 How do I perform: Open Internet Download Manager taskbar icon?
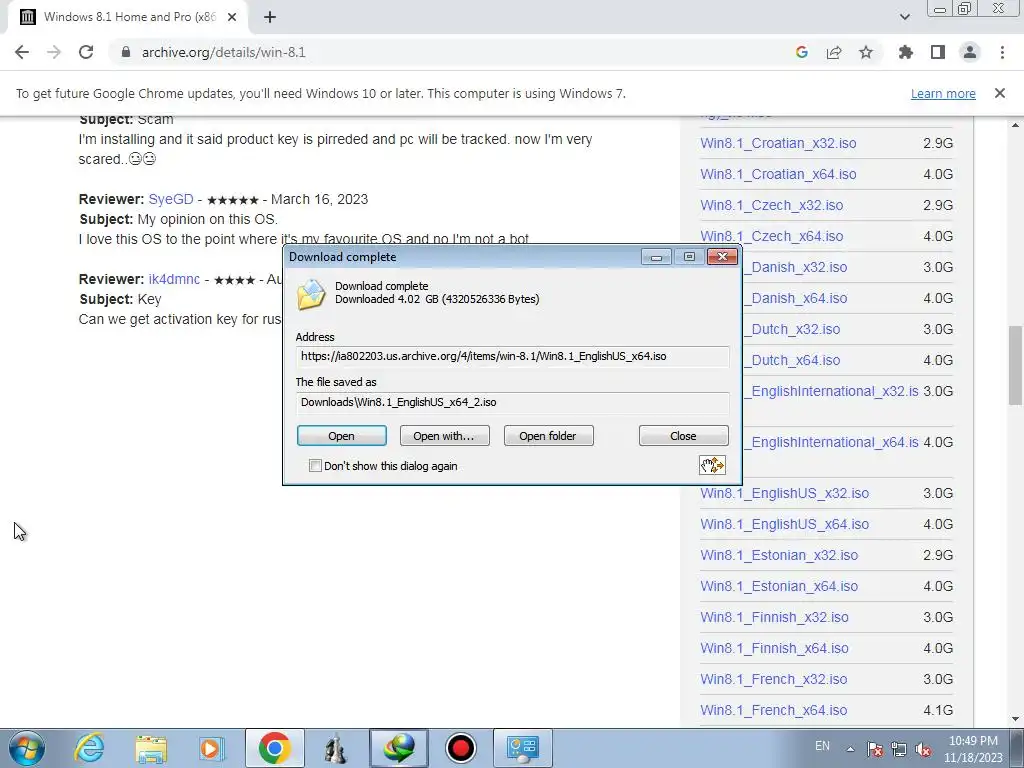point(399,748)
